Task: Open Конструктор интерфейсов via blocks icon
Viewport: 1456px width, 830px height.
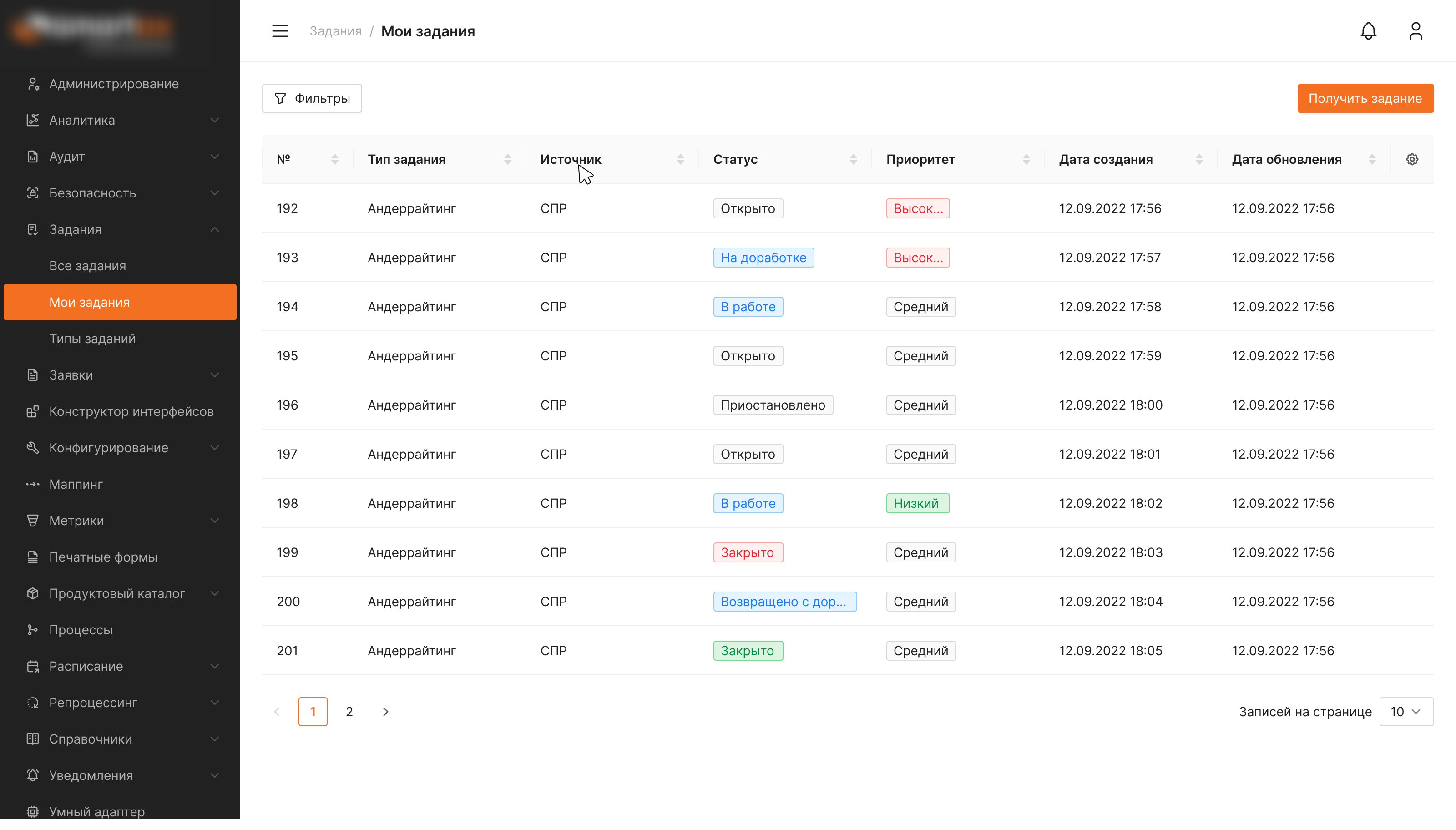Action: (x=32, y=411)
